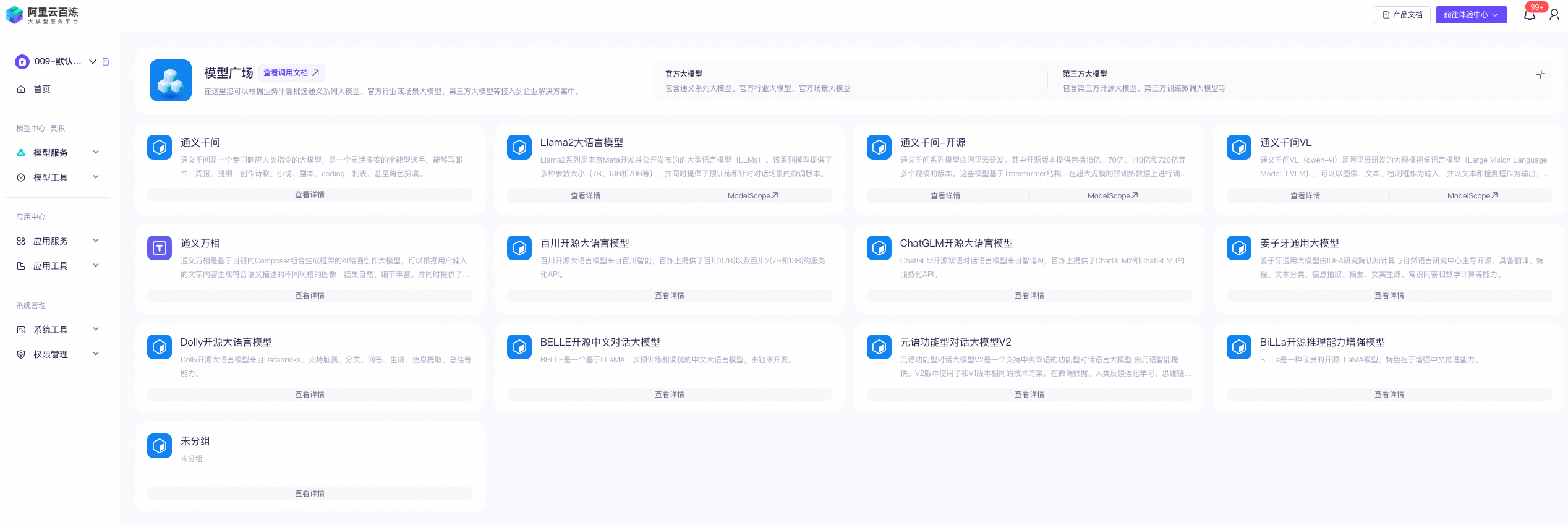This screenshot has width=1568, height=525.
Task: Click 查看详情 on the 未分组 card
Action: (310, 493)
